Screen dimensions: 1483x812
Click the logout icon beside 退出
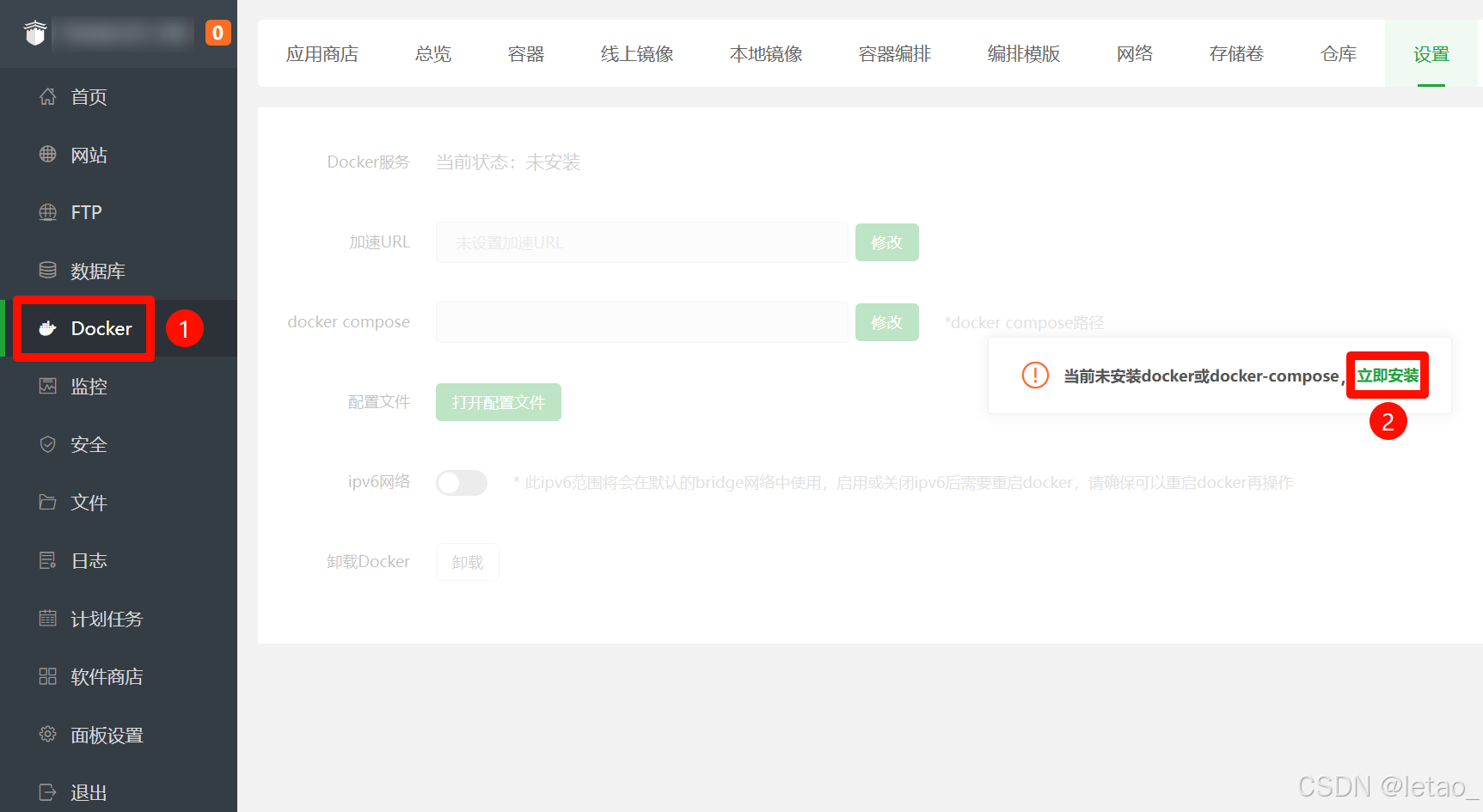[x=48, y=792]
